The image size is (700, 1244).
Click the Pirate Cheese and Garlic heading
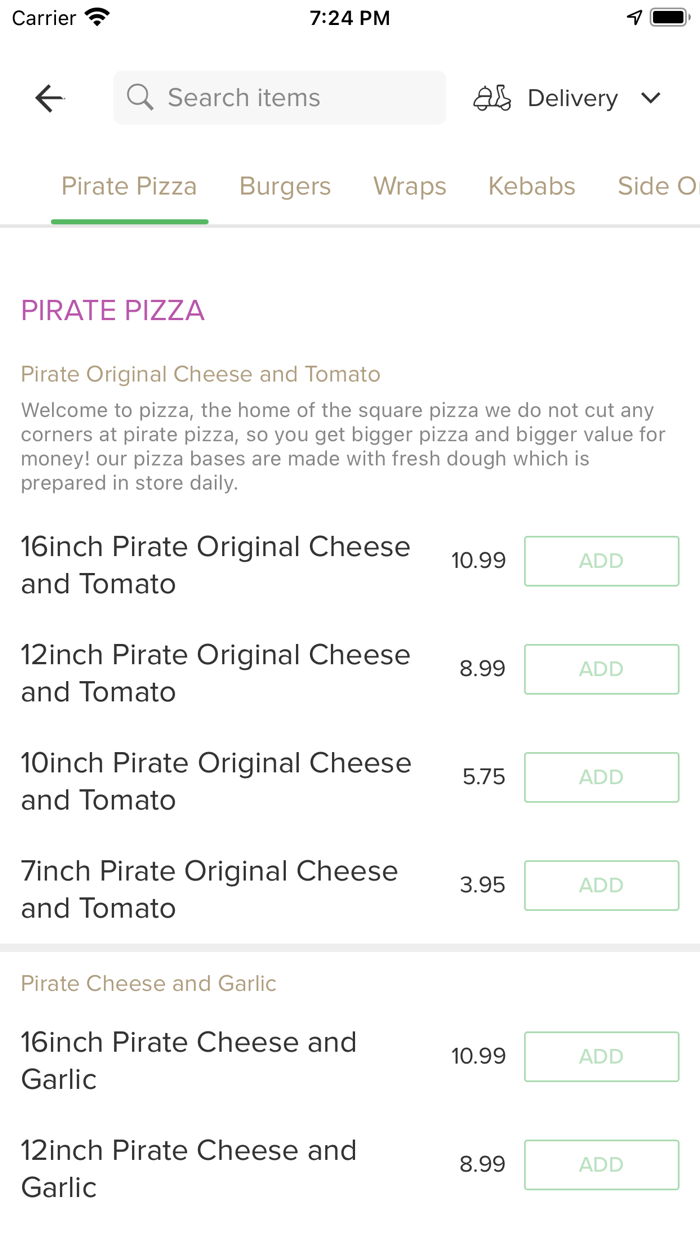[148, 984]
